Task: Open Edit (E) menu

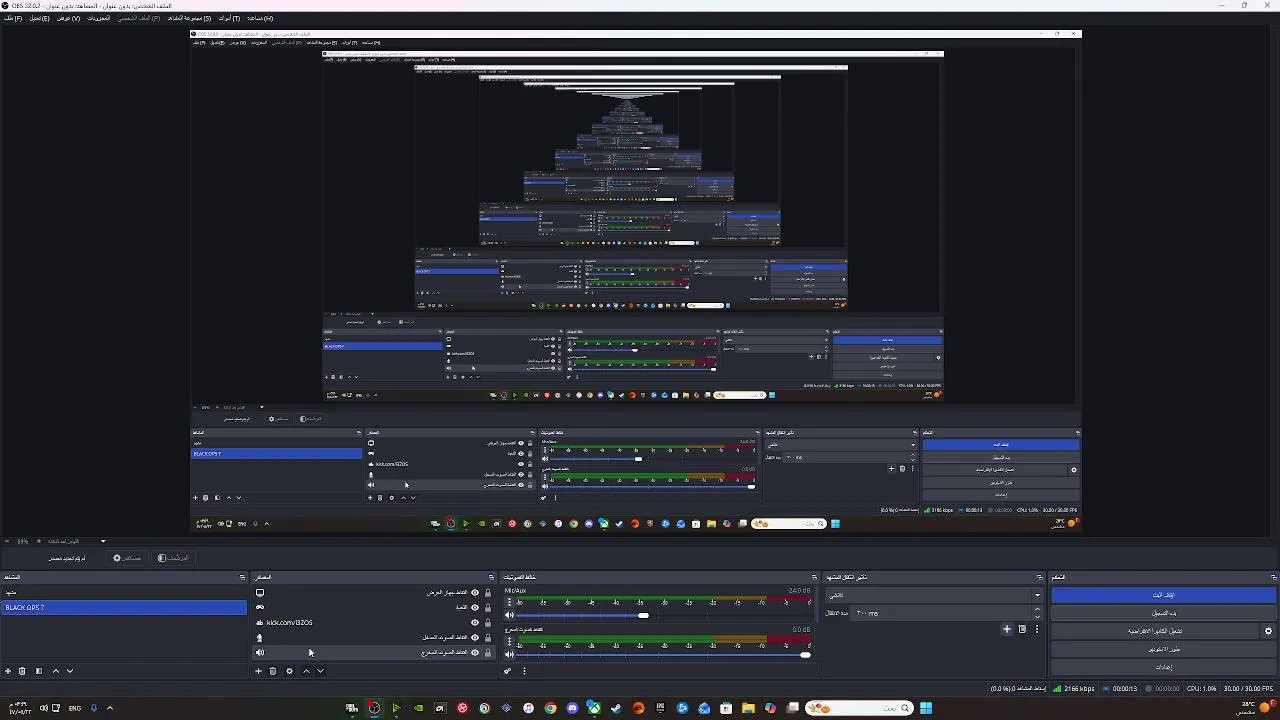Action: tap(38, 18)
